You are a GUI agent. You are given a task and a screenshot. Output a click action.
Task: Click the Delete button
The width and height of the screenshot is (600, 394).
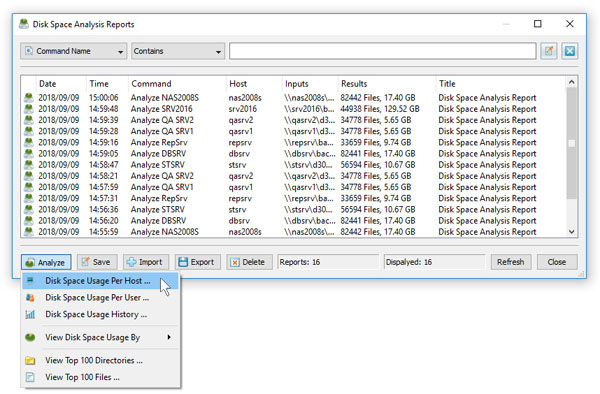249,262
